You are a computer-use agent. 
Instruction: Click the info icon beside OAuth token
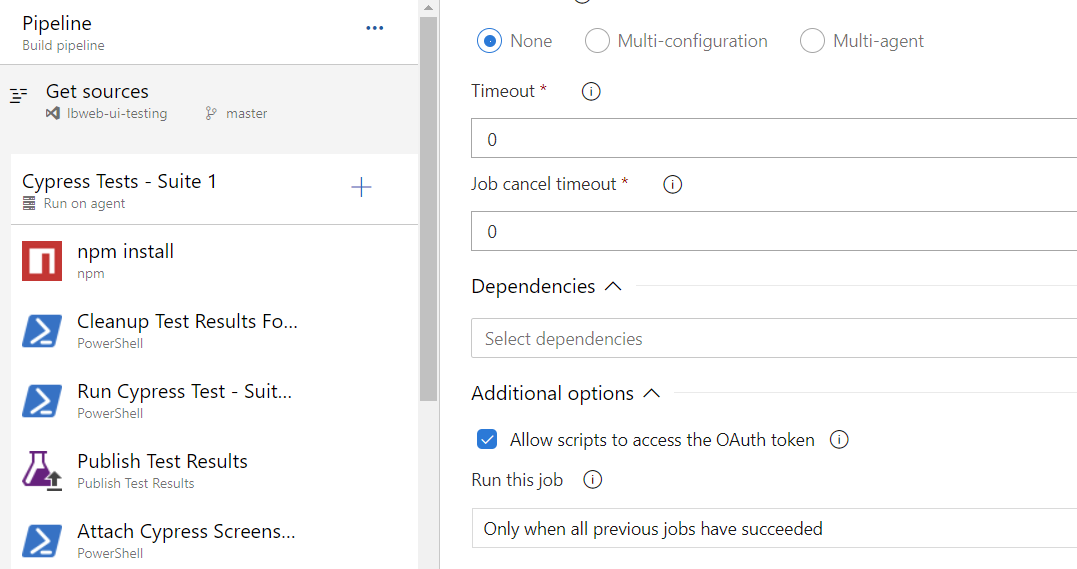tap(840, 440)
